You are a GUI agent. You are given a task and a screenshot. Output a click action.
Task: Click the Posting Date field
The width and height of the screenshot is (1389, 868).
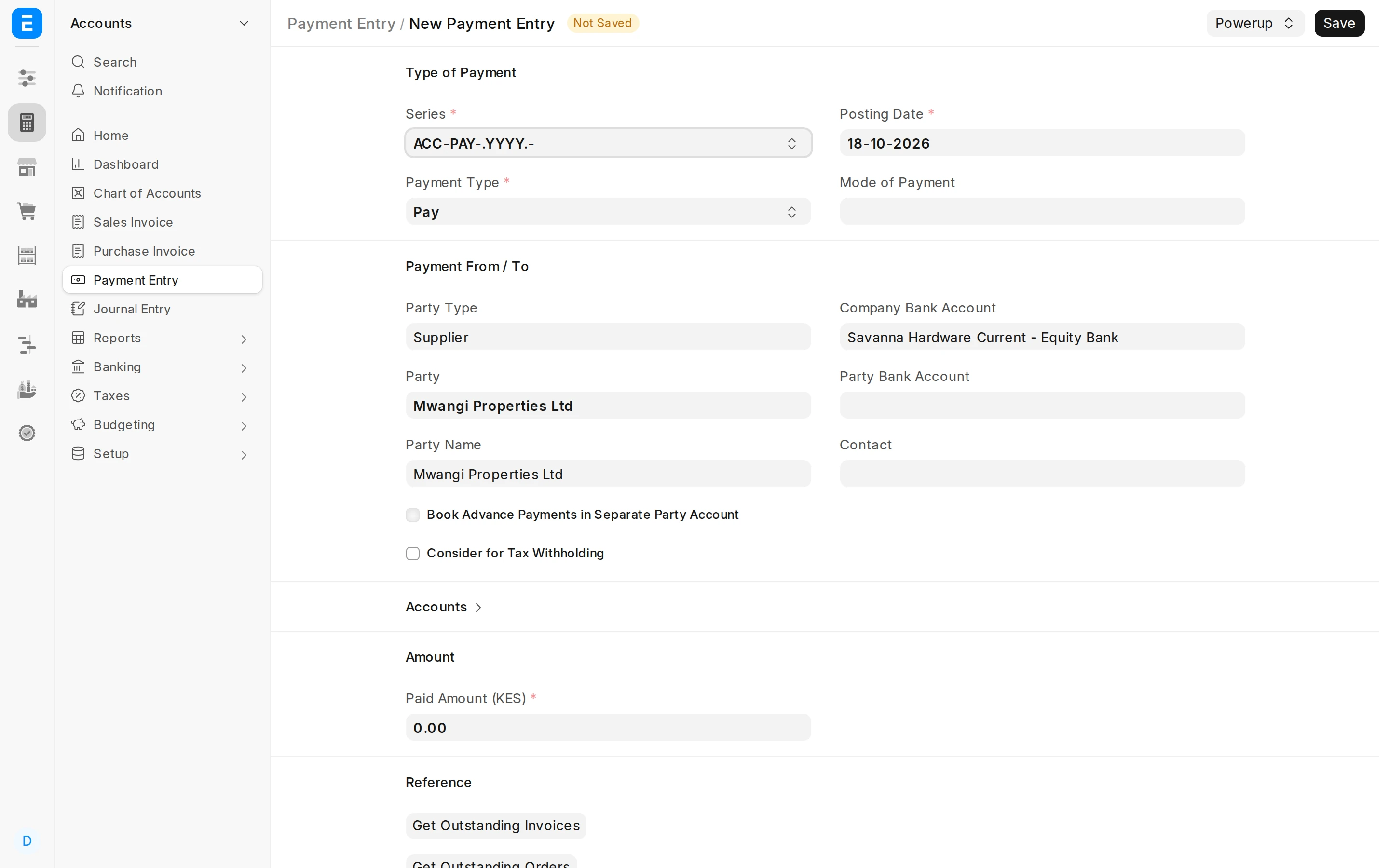(1042, 143)
